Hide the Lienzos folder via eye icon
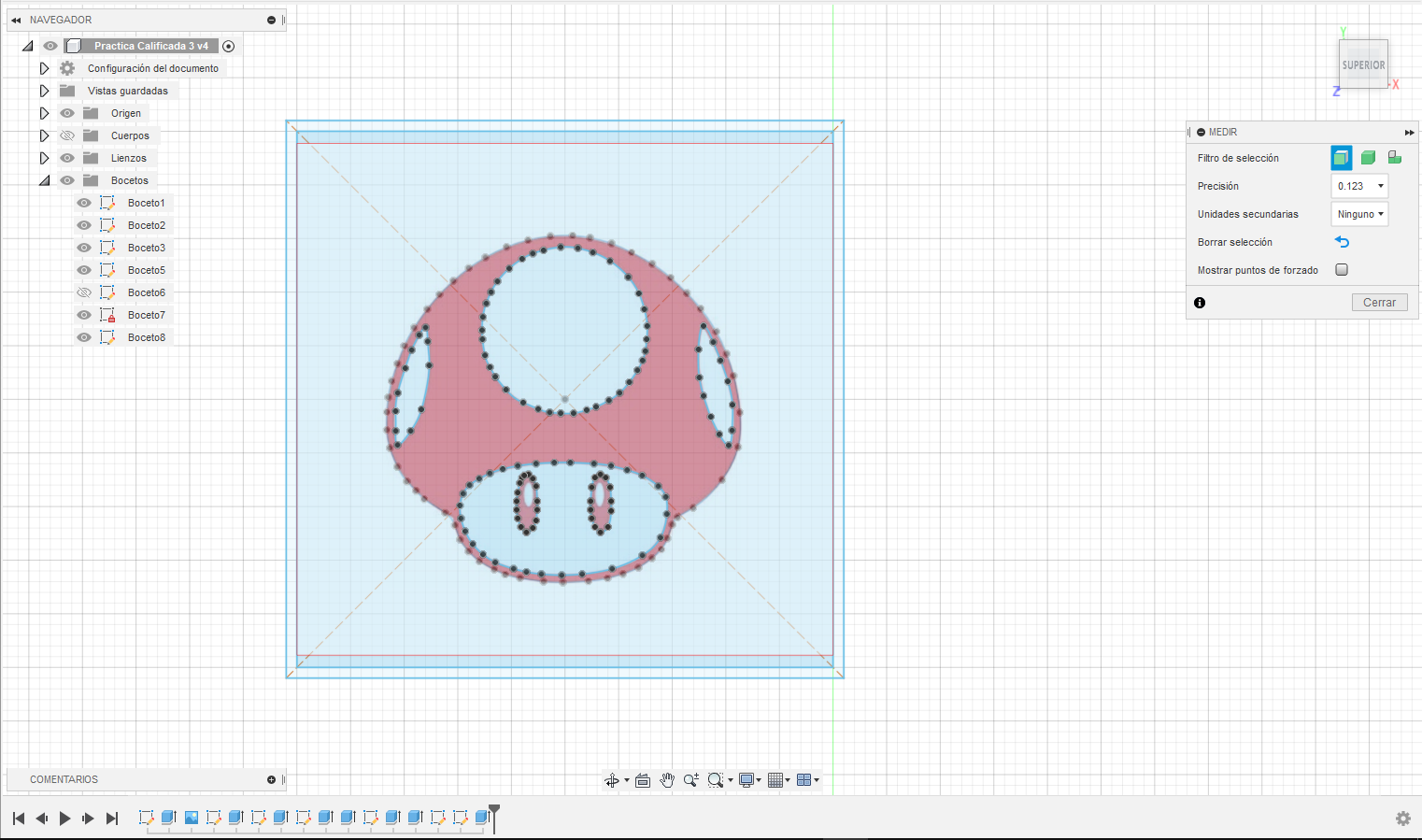 (x=67, y=158)
